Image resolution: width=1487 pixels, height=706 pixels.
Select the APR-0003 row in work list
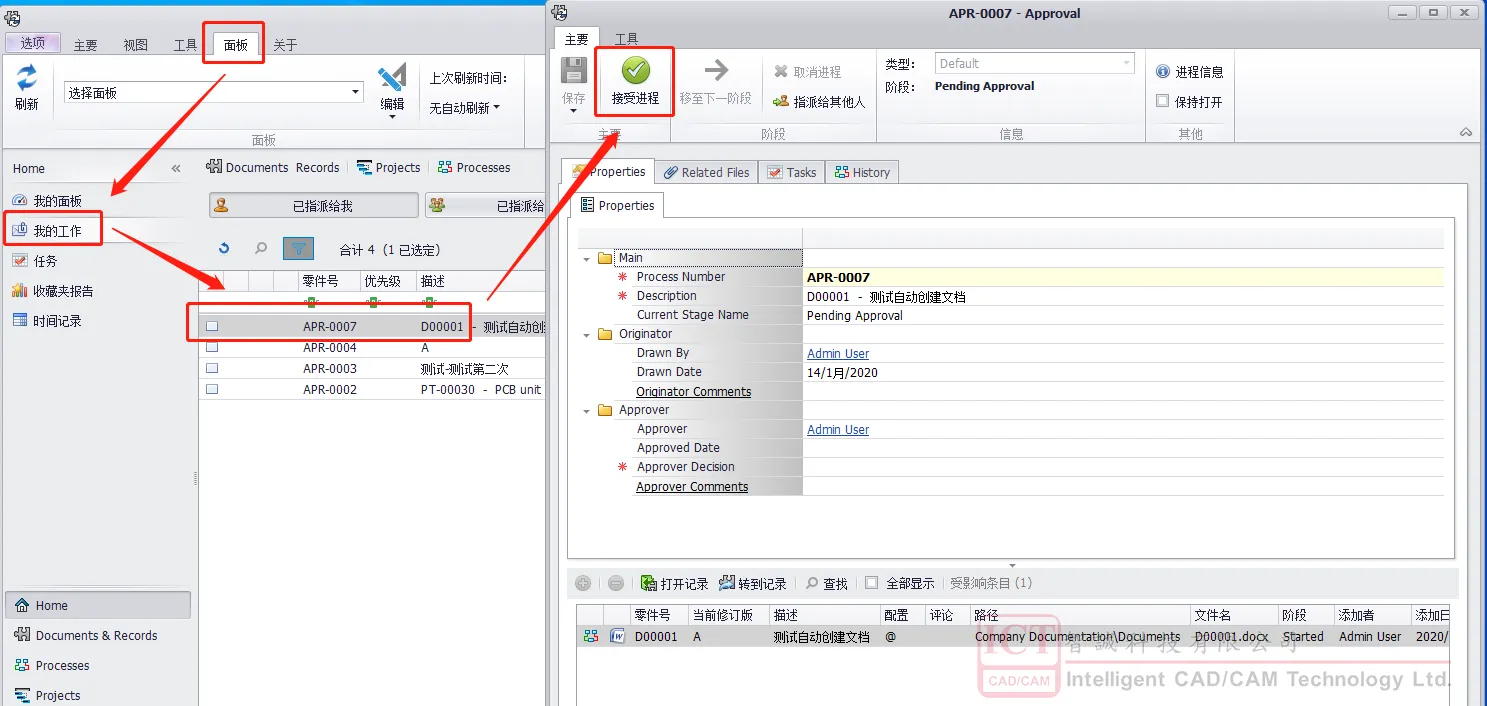coord(372,369)
